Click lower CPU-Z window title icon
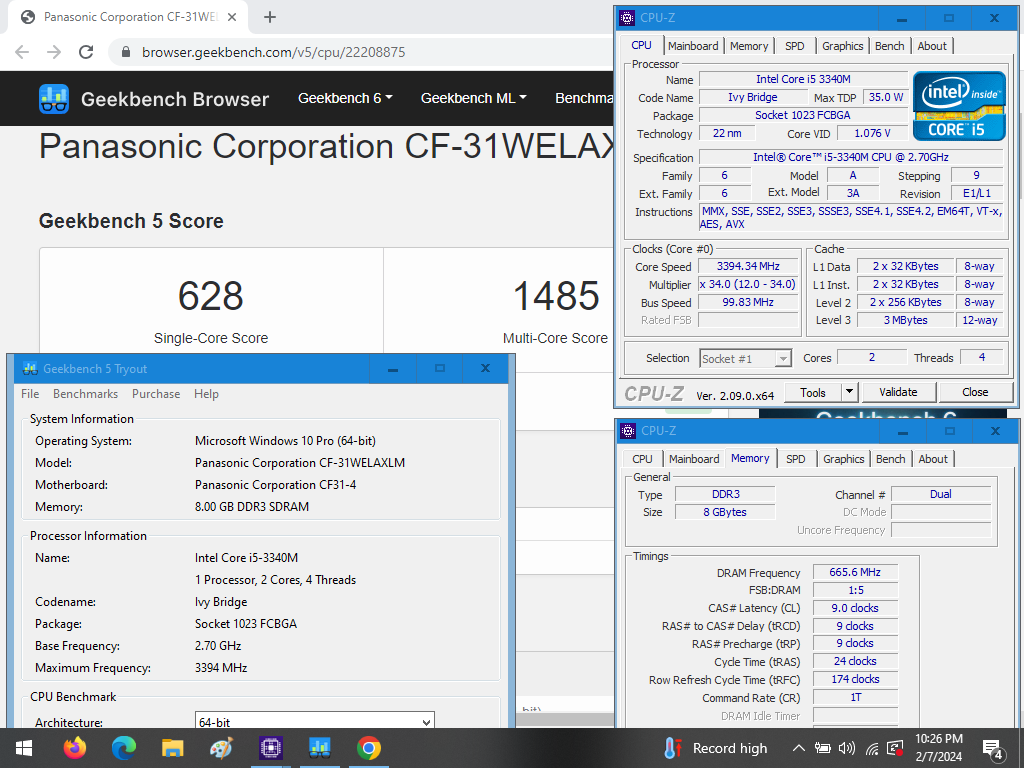Viewport: 1024px width, 768px height. pyautogui.click(x=628, y=431)
